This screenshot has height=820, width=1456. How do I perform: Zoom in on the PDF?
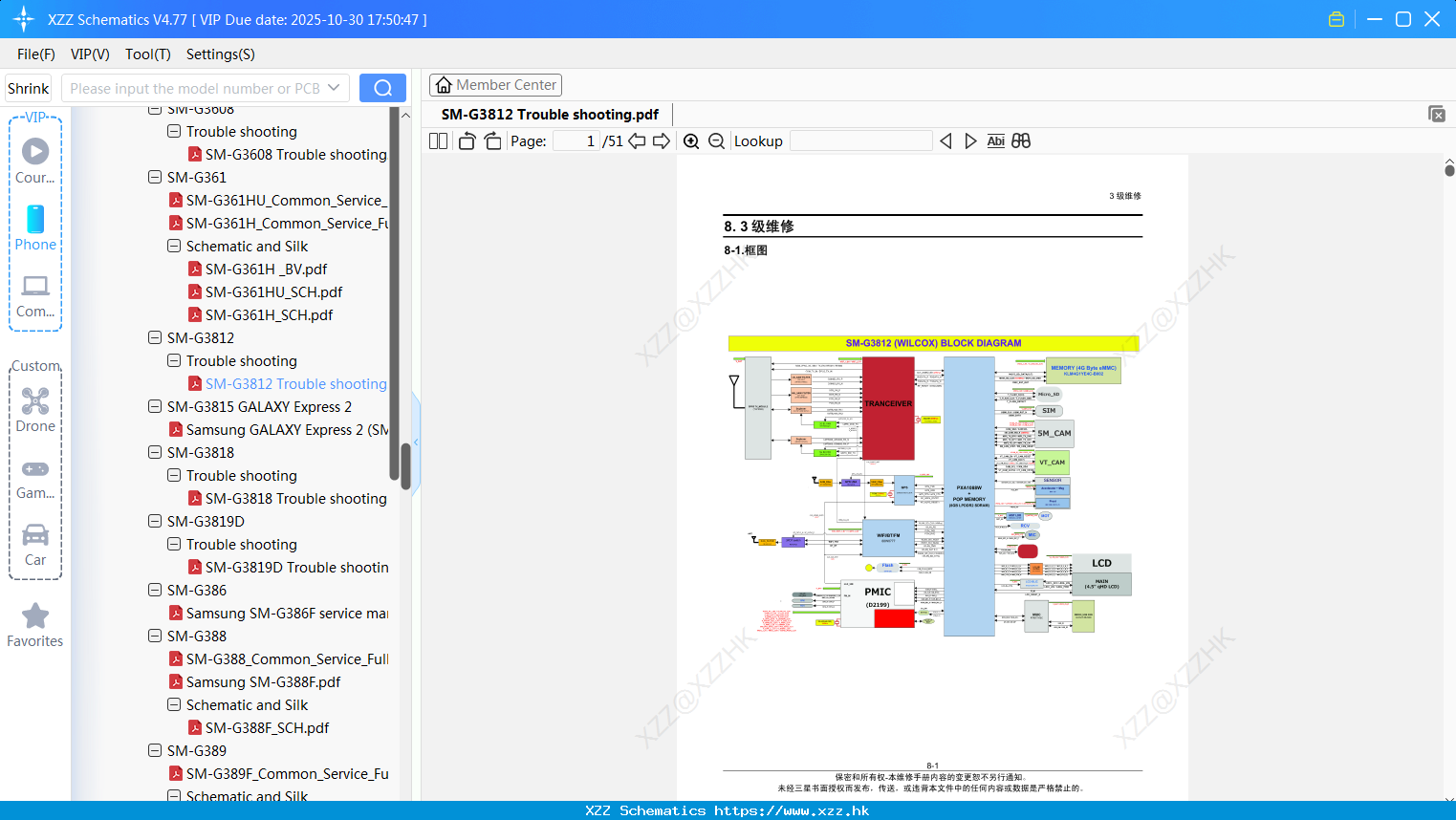691,141
